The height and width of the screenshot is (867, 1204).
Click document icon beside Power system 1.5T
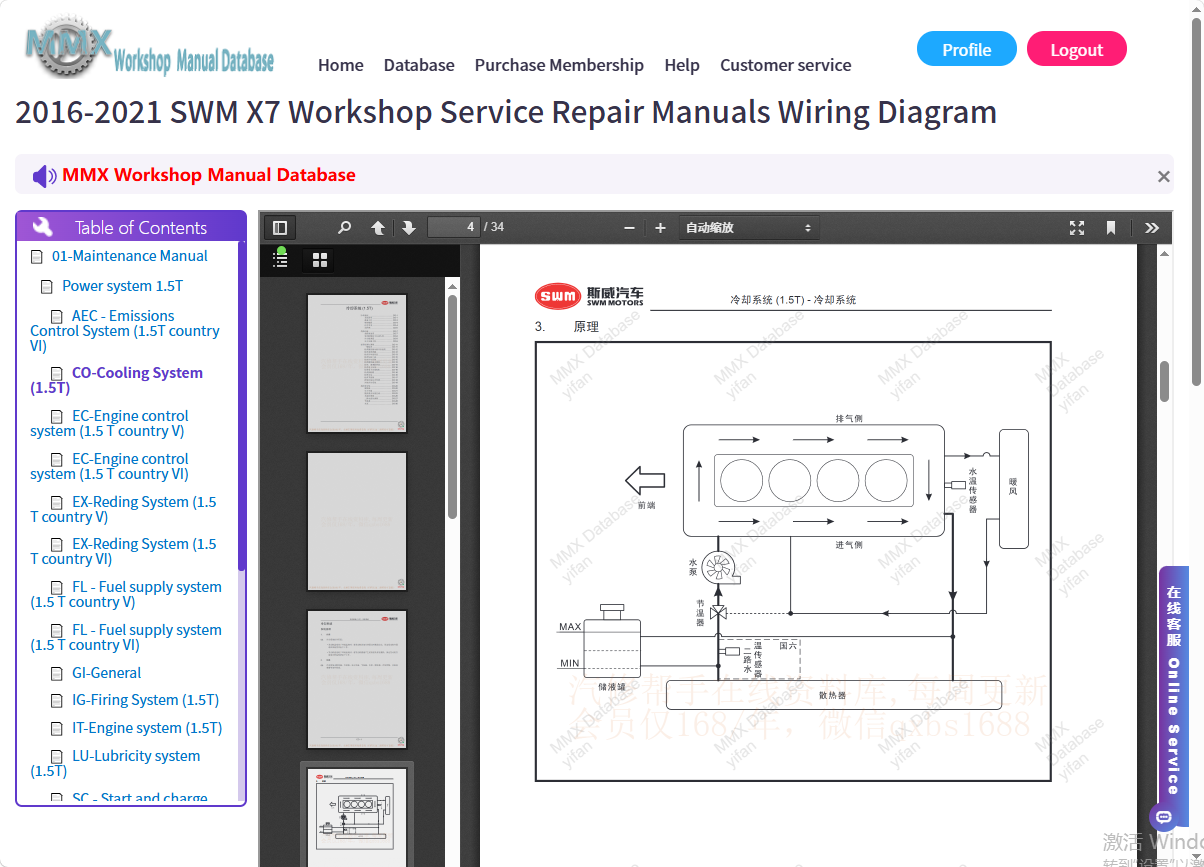[x=47, y=287]
